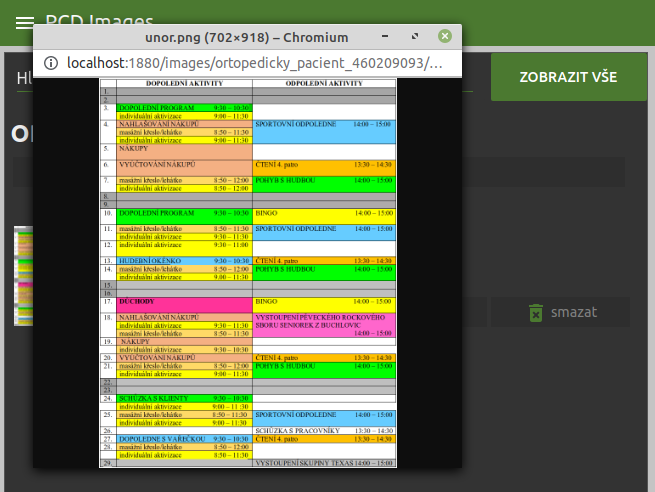Image resolution: width=655 pixels, height=492 pixels.
Task: Click the PCD Images header title
Action: (x=100, y=22)
